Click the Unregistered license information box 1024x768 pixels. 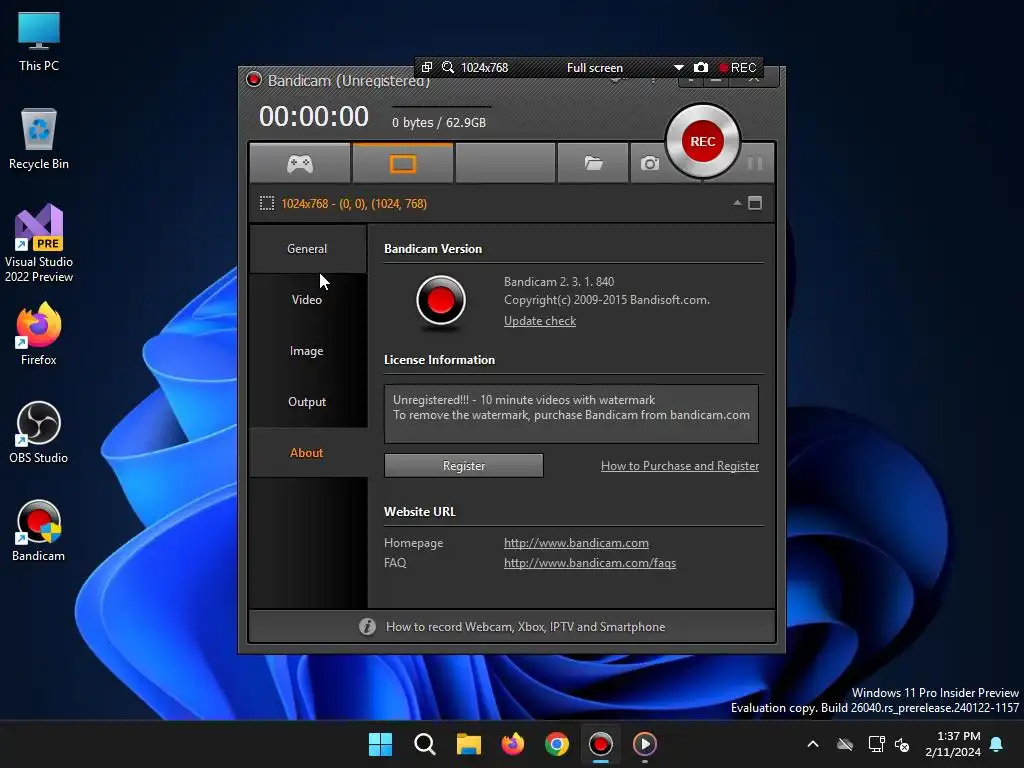(x=571, y=414)
